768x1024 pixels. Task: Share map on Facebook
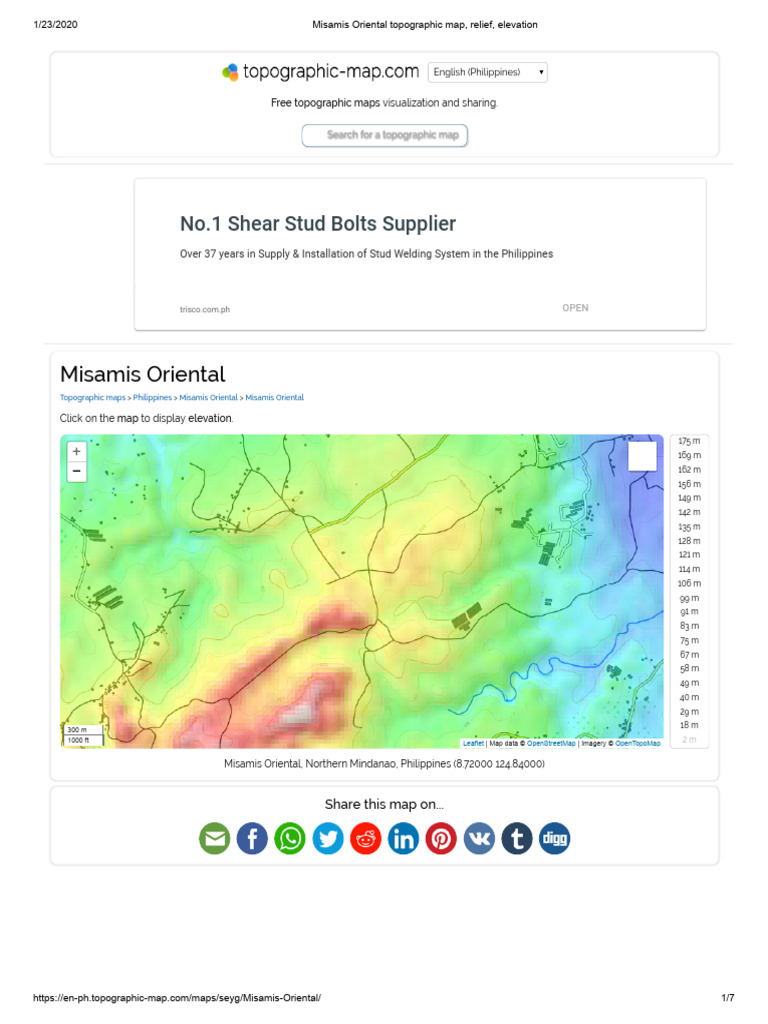coord(252,839)
